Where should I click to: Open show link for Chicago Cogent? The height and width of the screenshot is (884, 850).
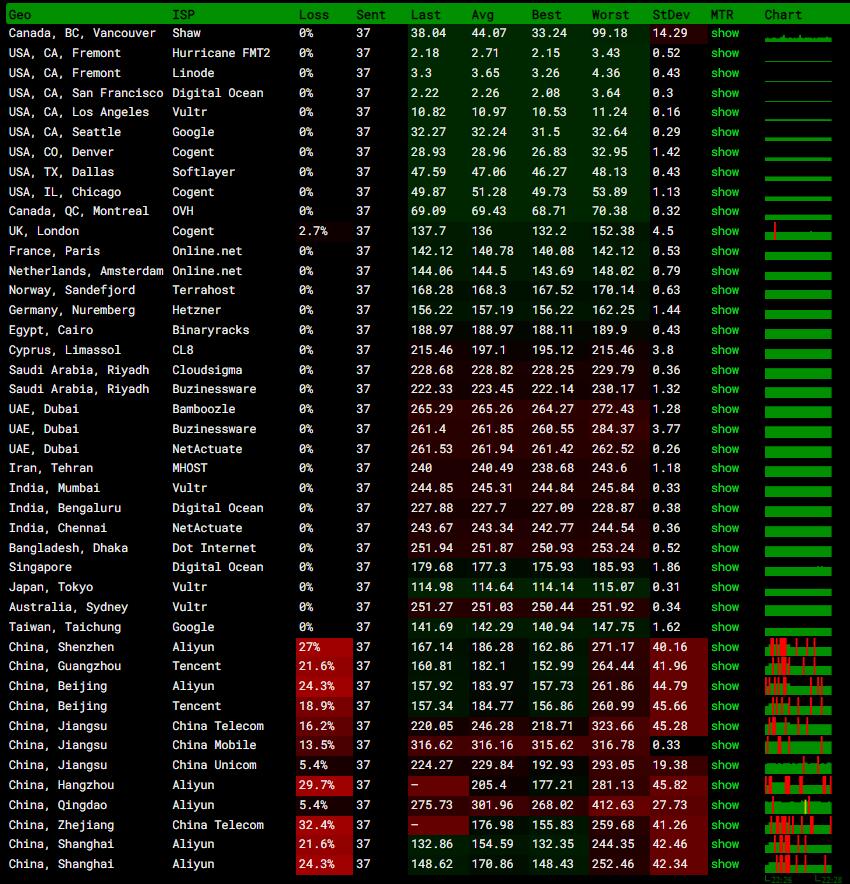(x=725, y=192)
